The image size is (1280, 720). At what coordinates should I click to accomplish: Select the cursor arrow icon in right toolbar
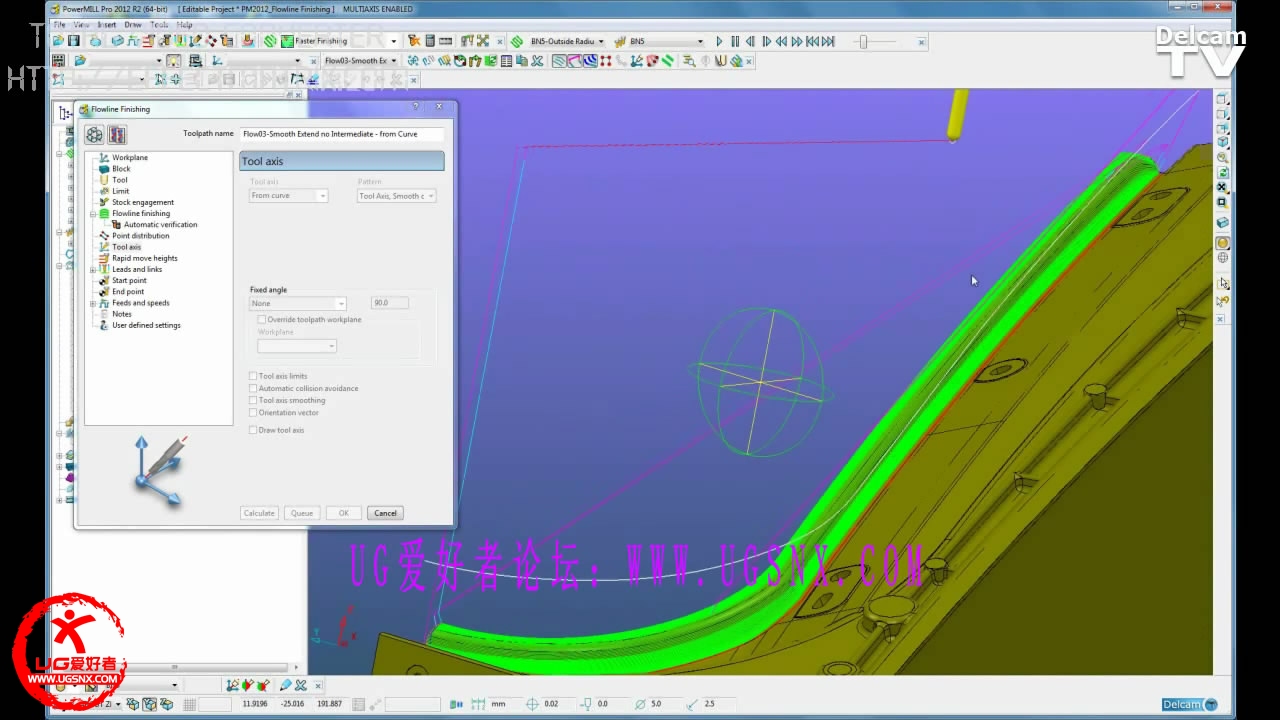click(x=1223, y=284)
